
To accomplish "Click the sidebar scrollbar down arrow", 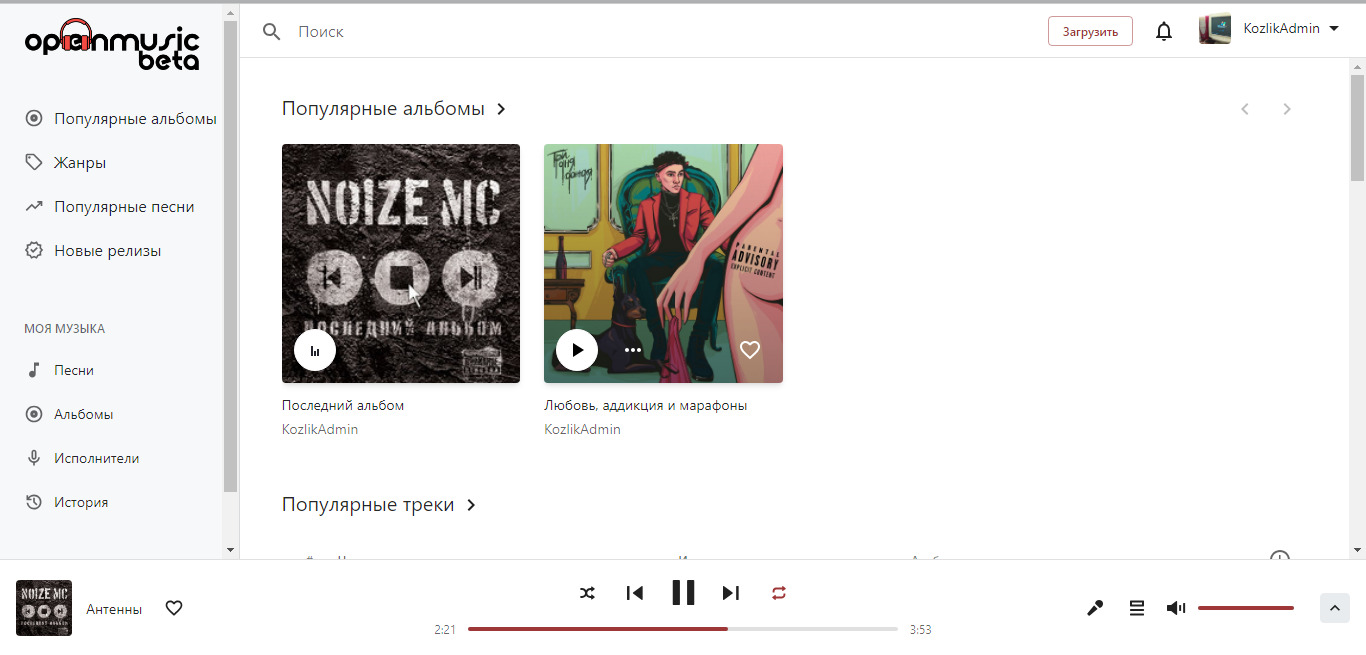I will [x=231, y=550].
